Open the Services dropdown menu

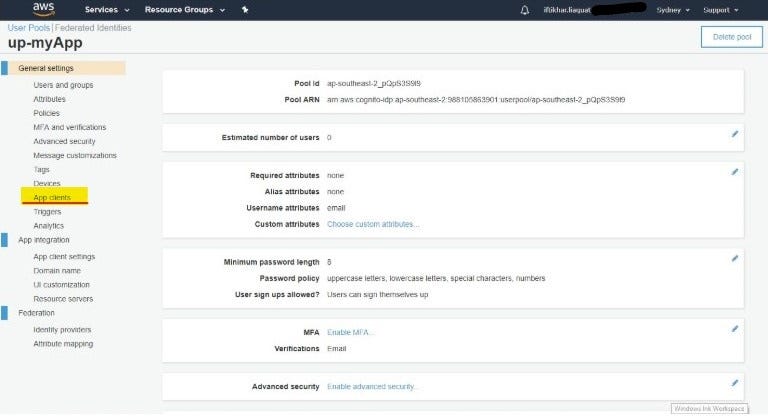[107, 10]
